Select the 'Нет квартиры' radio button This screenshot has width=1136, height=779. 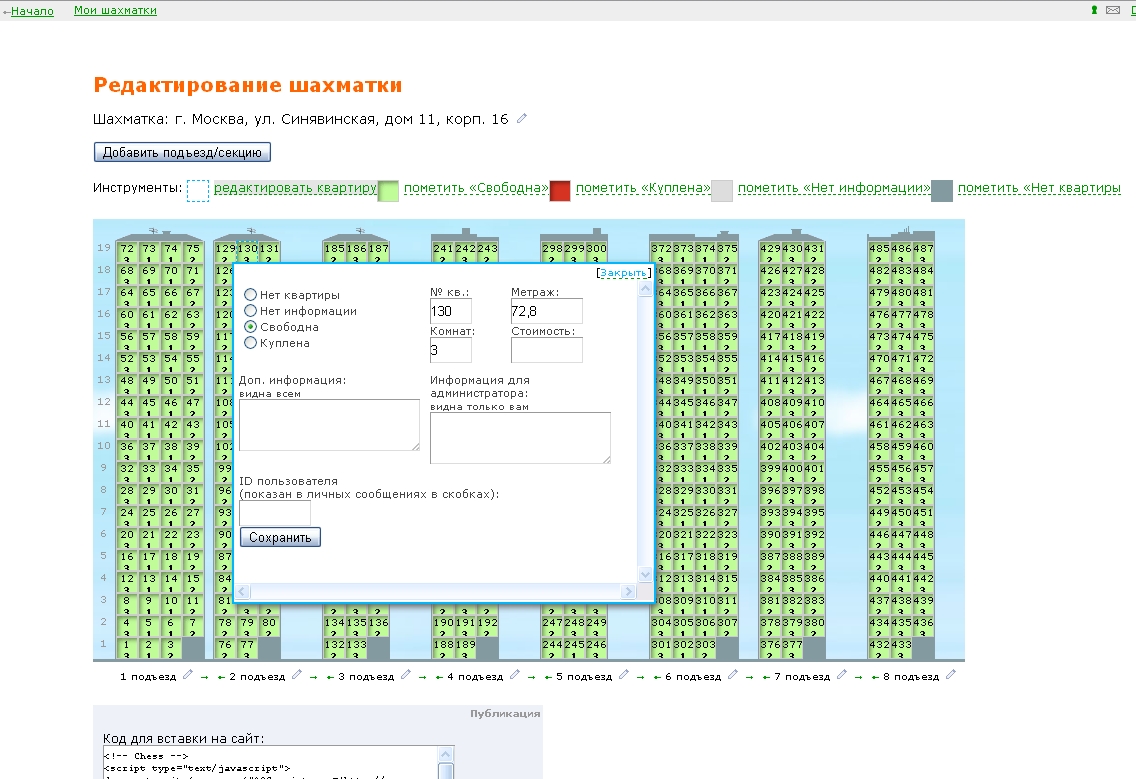click(x=250, y=295)
